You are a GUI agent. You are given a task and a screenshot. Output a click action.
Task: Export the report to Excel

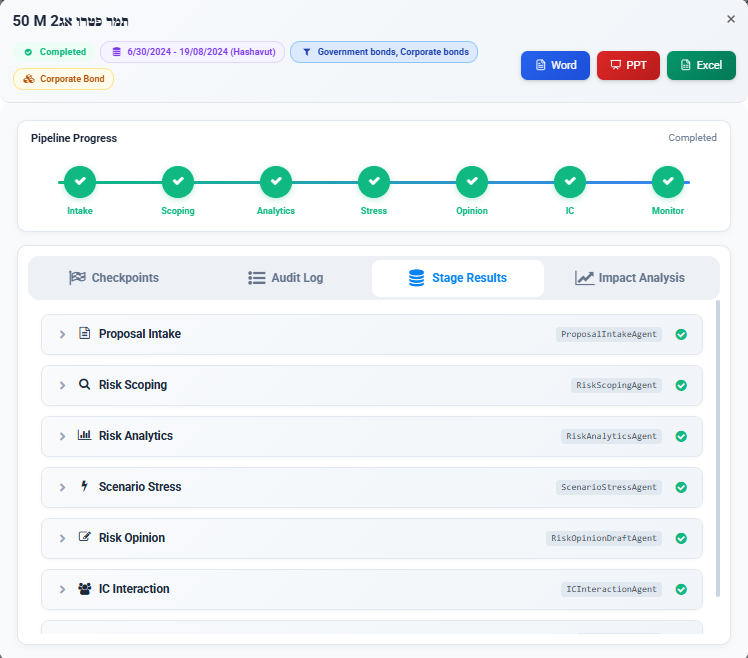click(x=701, y=65)
